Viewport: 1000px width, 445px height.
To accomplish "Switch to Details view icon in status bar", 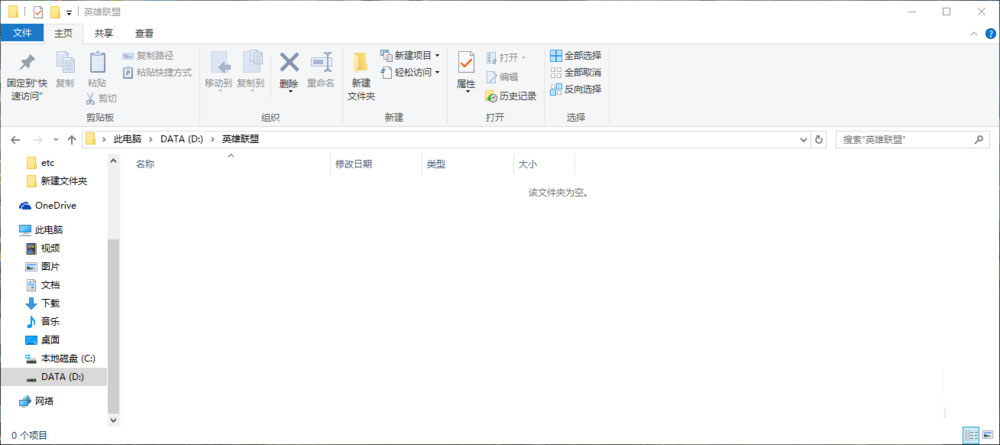I will (x=972, y=435).
